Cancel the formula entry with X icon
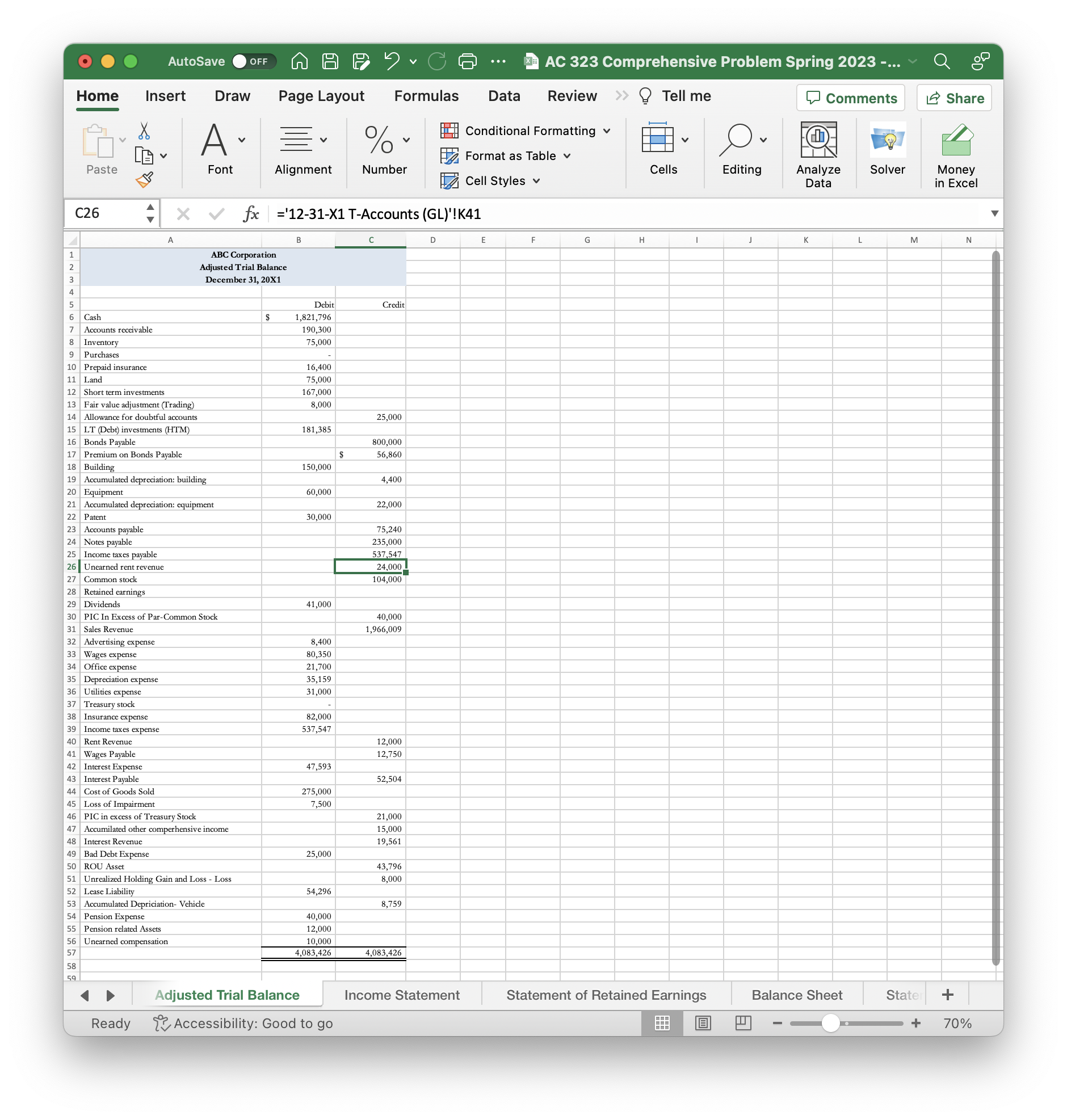This screenshot has height=1120, width=1067. point(183,214)
